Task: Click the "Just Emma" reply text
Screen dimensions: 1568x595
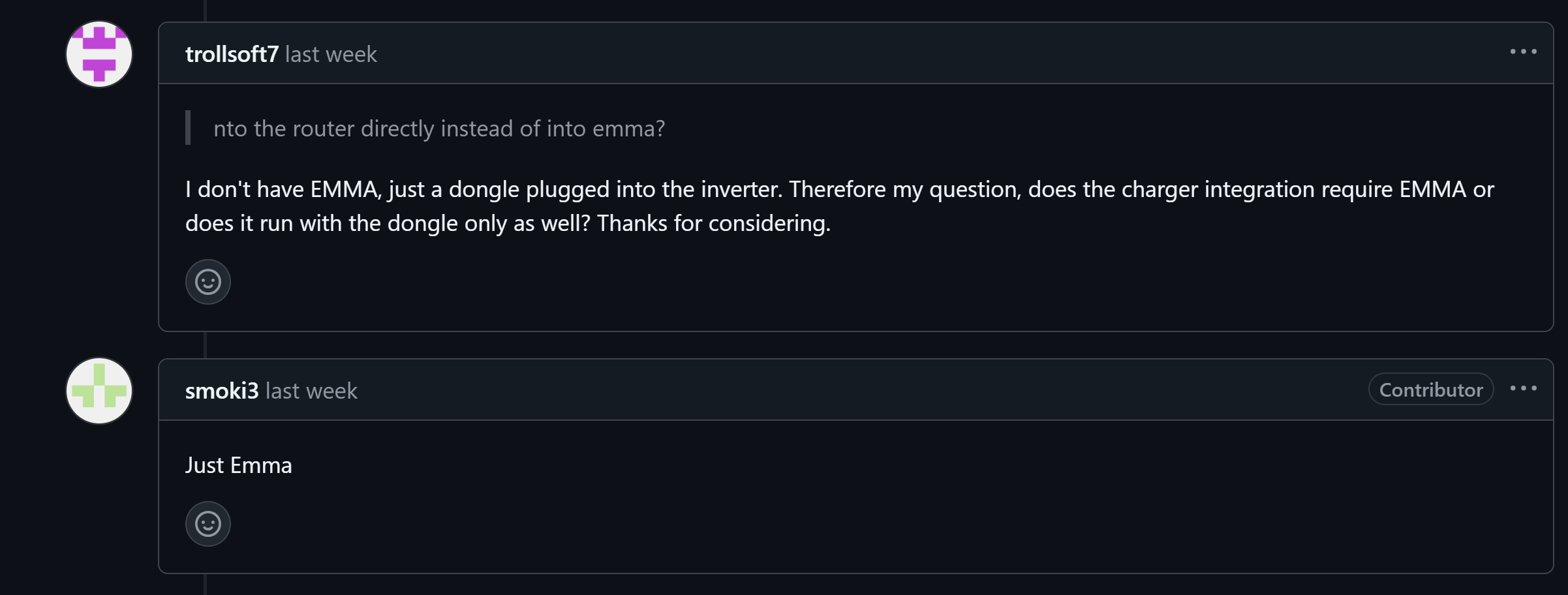Action: point(239,465)
